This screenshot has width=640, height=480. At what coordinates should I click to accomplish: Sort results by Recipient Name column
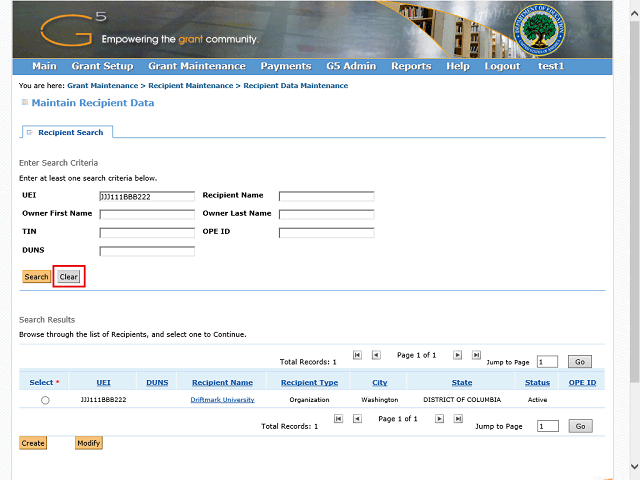(x=222, y=382)
